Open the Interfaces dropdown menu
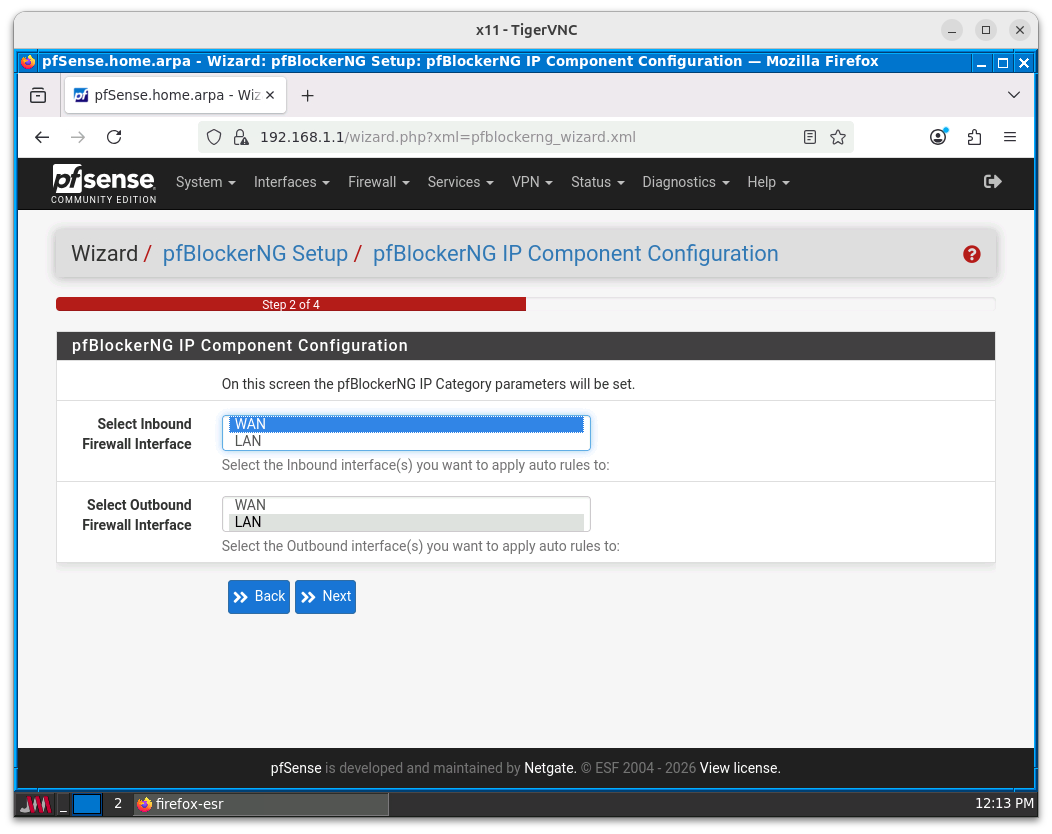Image resolution: width=1052 pixels, height=834 pixels. pyautogui.click(x=291, y=183)
